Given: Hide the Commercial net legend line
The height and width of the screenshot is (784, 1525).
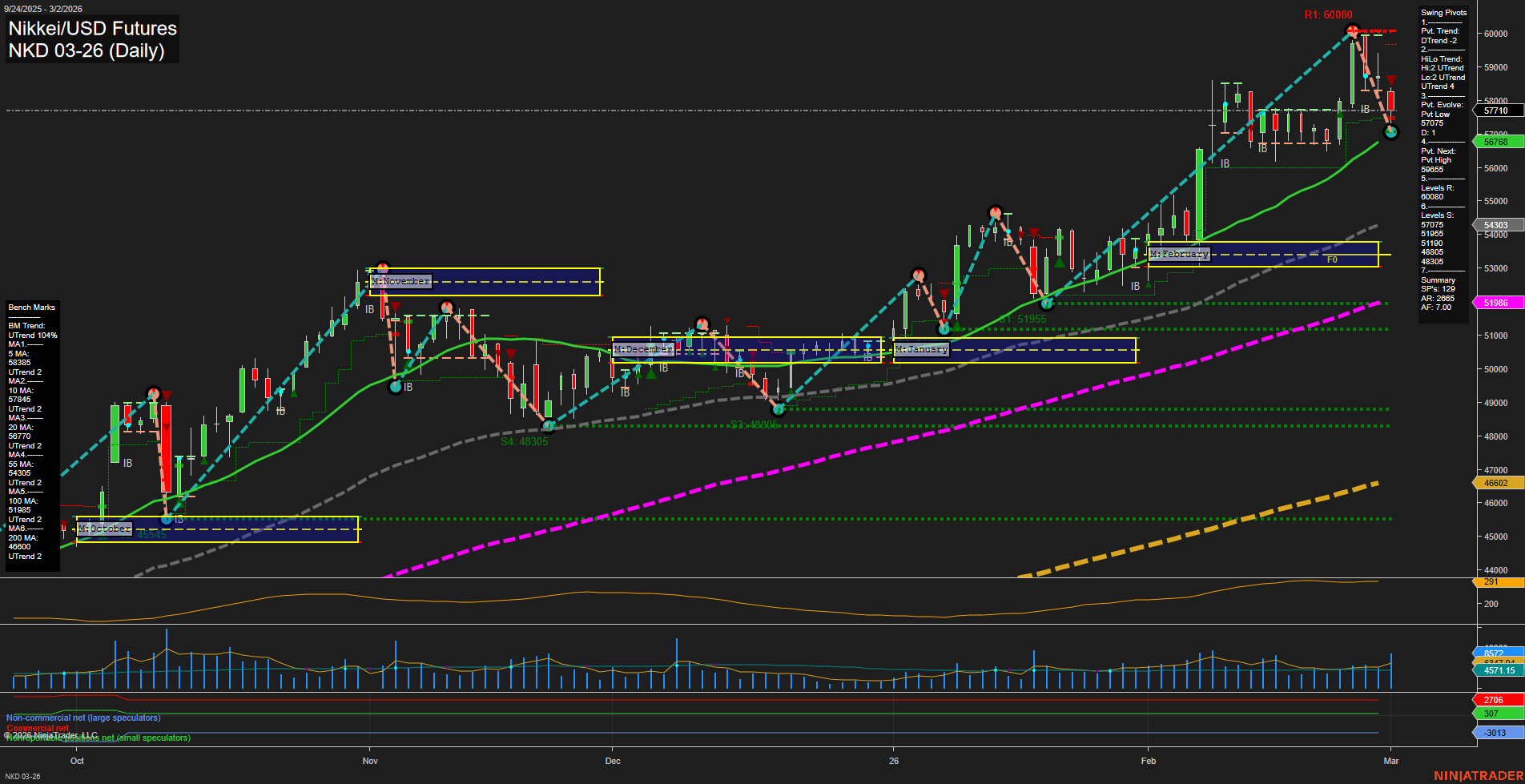Looking at the screenshot, I should point(38,728).
